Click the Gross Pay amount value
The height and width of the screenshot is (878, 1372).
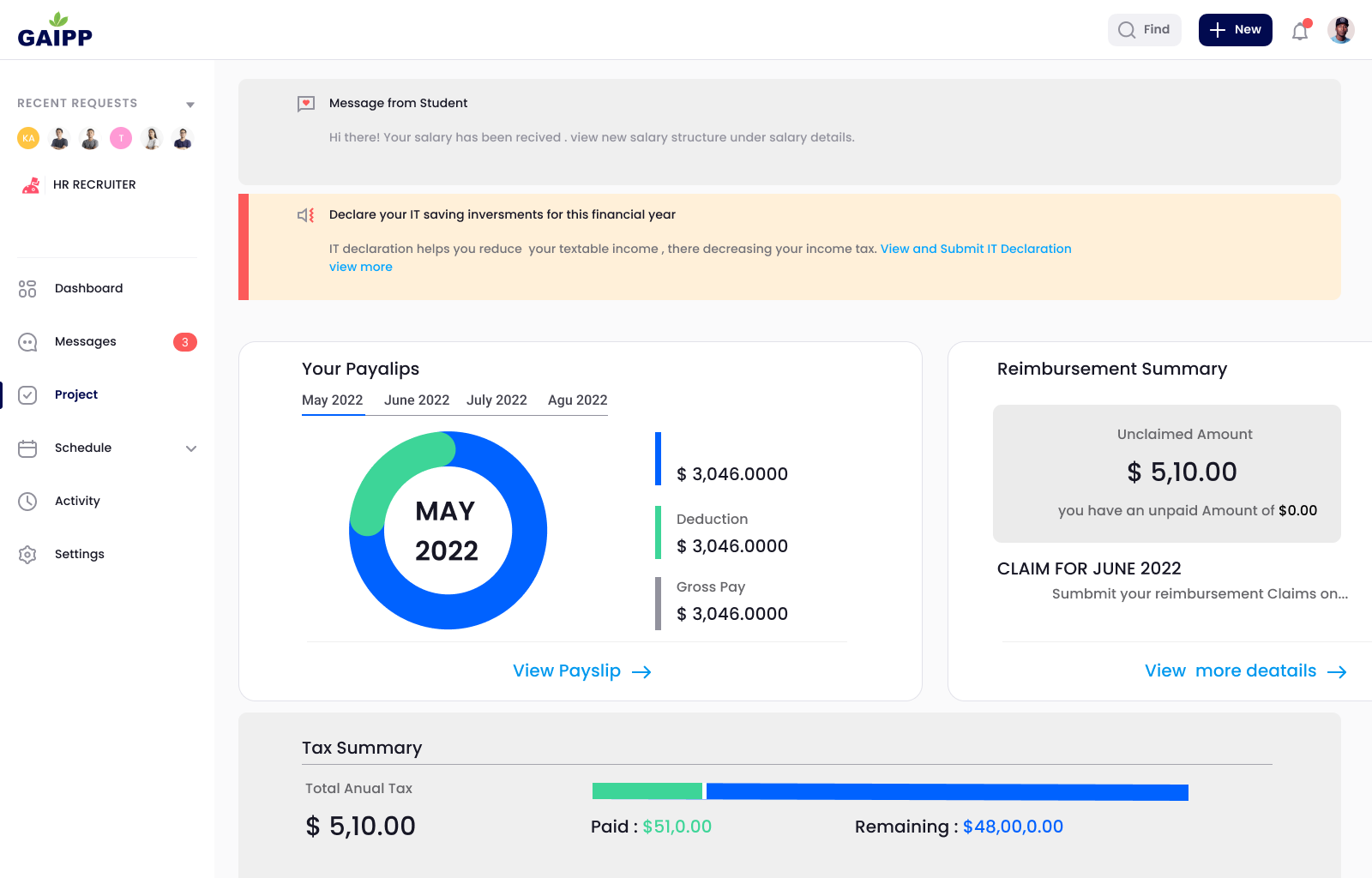[732, 614]
